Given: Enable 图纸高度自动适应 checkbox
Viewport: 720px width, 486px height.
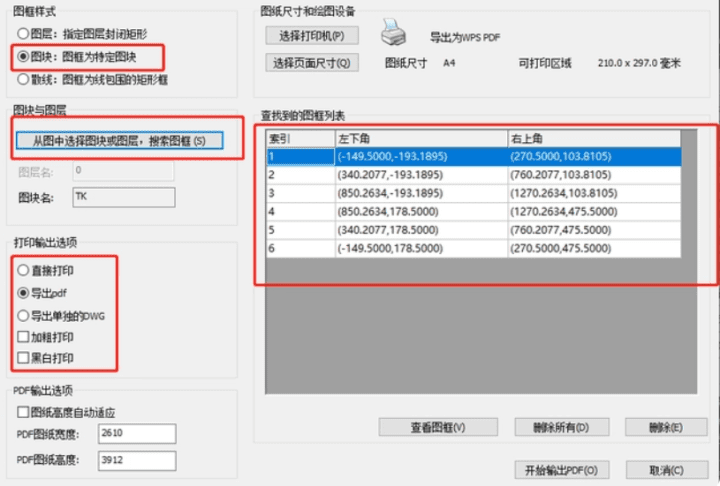Looking at the screenshot, I should [x=23, y=411].
